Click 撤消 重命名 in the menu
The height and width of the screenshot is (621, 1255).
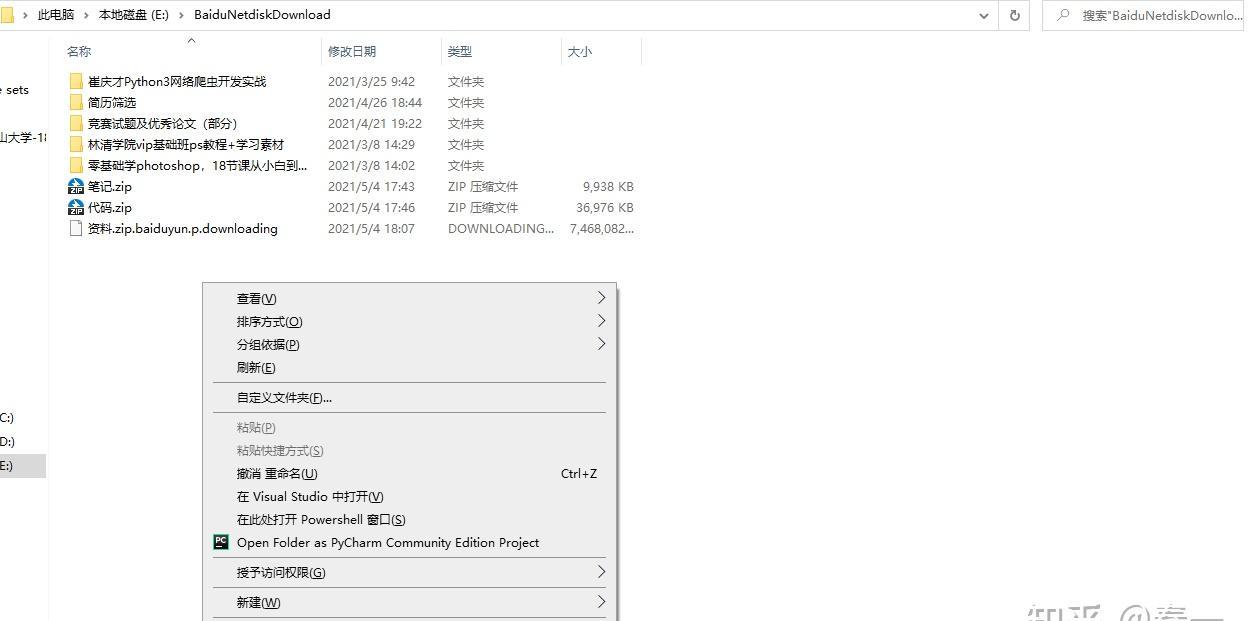[277, 473]
